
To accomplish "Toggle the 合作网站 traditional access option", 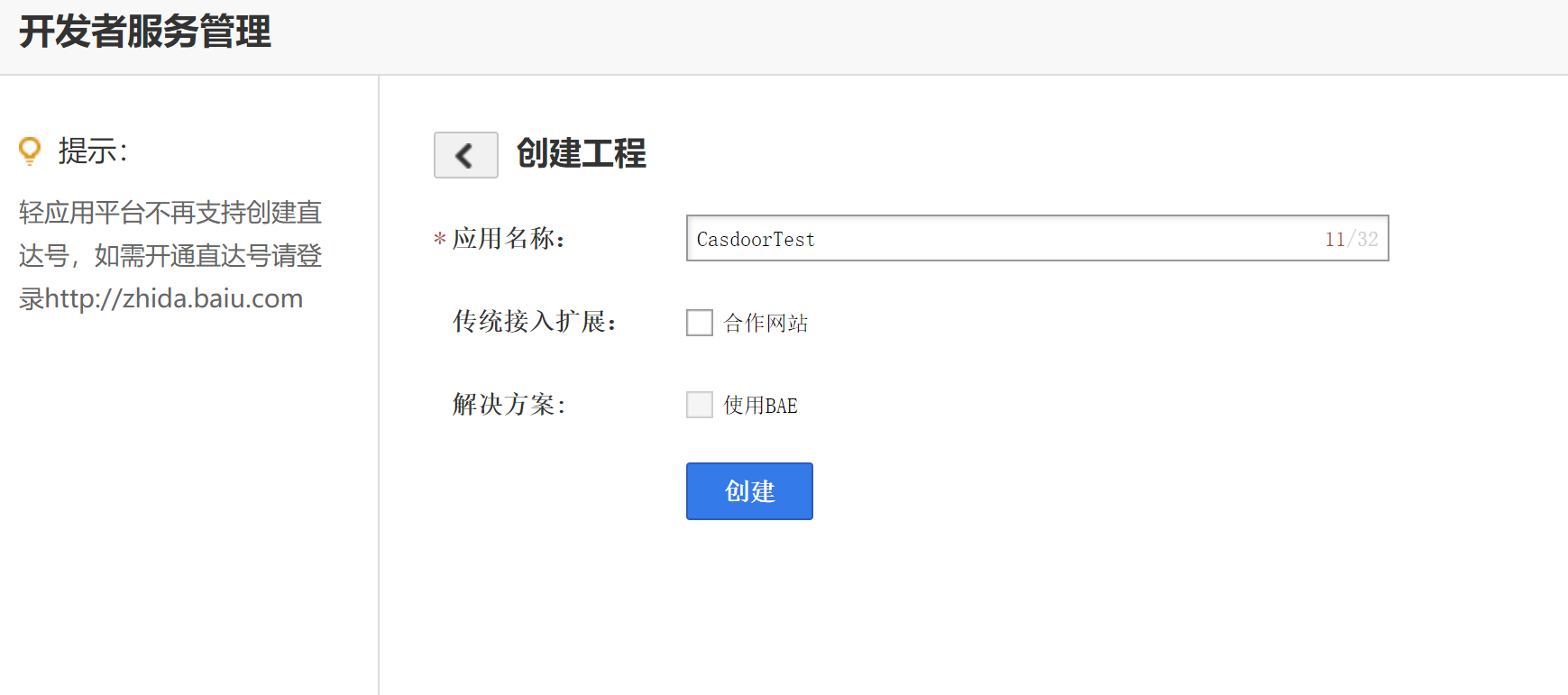I will pos(699,322).
